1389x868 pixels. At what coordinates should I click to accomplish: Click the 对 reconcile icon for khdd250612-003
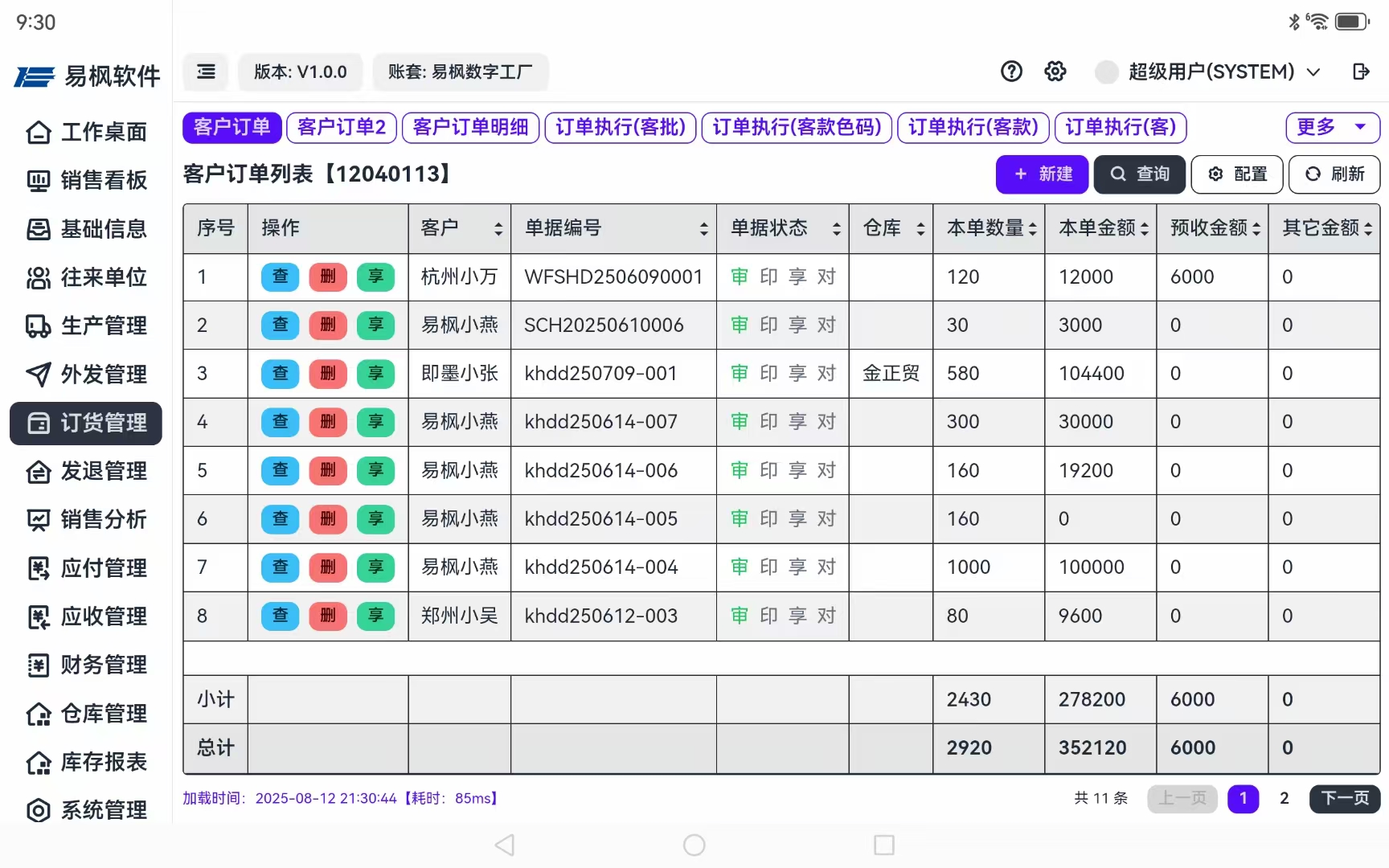pyautogui.click(x=826, y=616)
